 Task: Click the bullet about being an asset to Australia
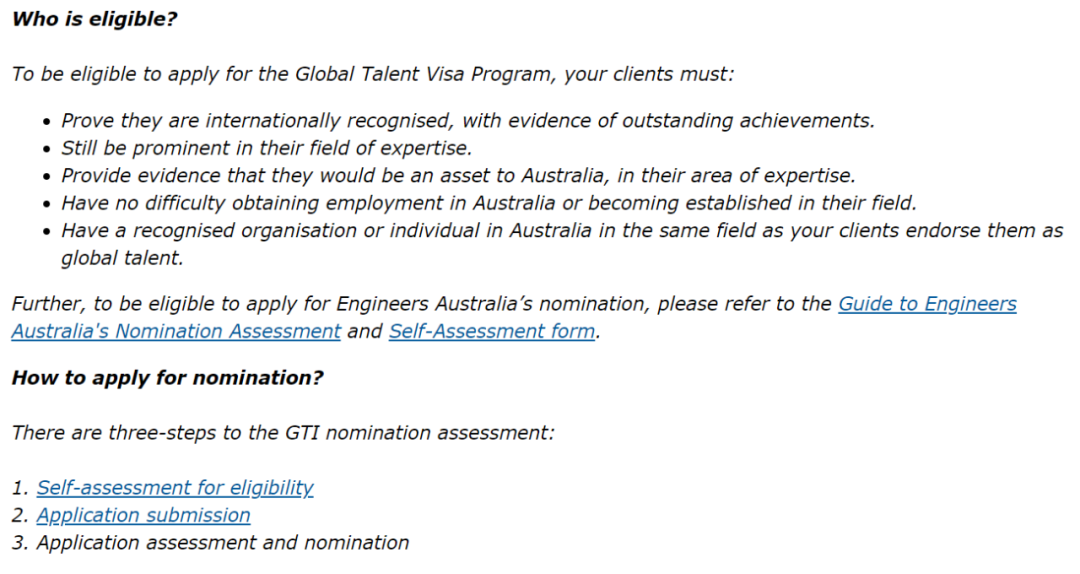(x=458, y=176)
